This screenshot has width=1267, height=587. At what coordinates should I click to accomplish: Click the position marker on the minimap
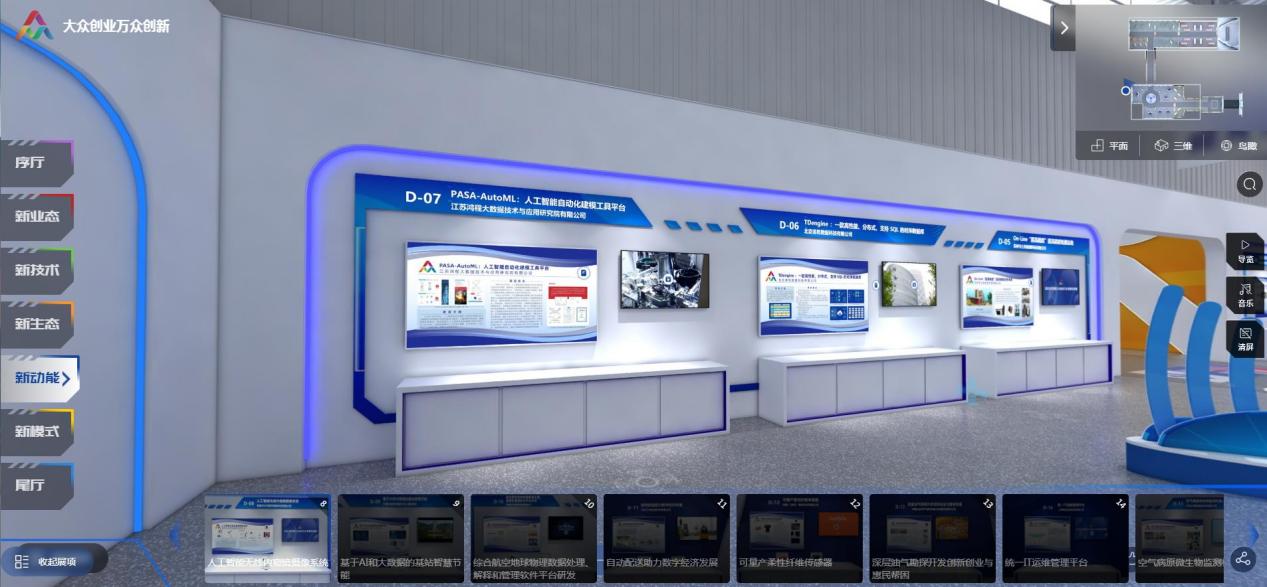(1126, 91)
